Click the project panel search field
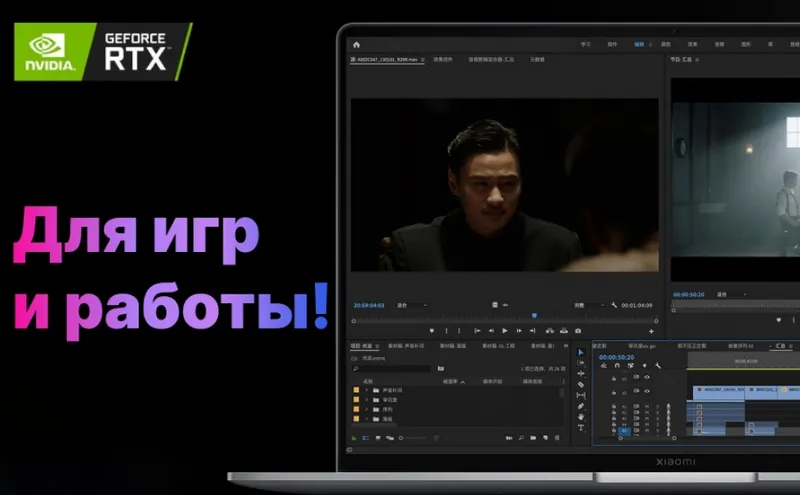The image size is (800, 495). pos(392,369)
